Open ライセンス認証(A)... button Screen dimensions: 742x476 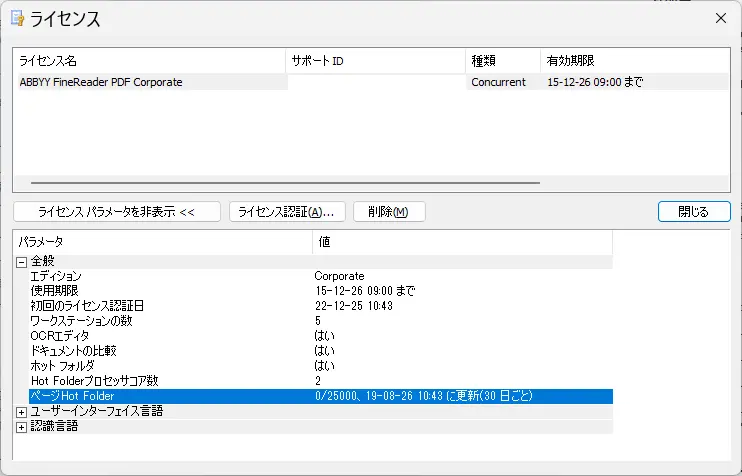287,212
